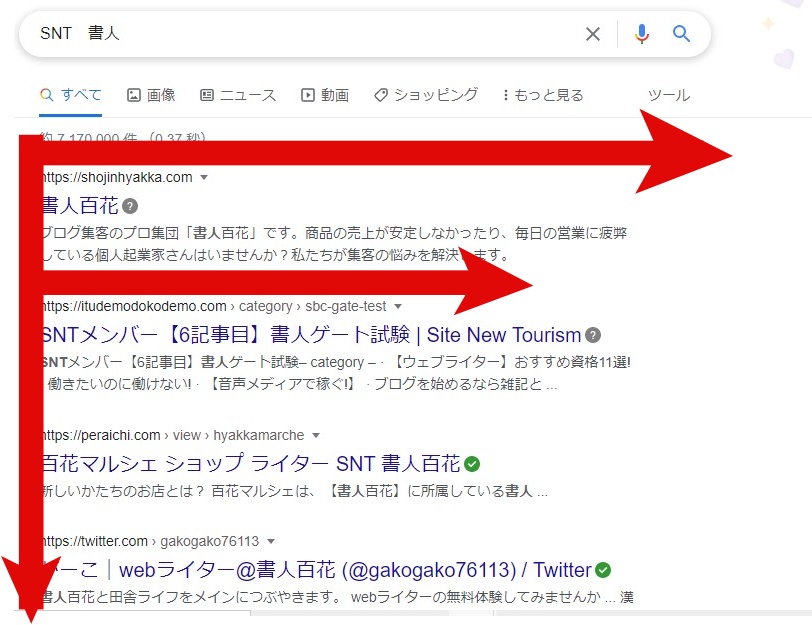Click the green verified badge beside 百花マルシェ title

[x=472, y=464]
